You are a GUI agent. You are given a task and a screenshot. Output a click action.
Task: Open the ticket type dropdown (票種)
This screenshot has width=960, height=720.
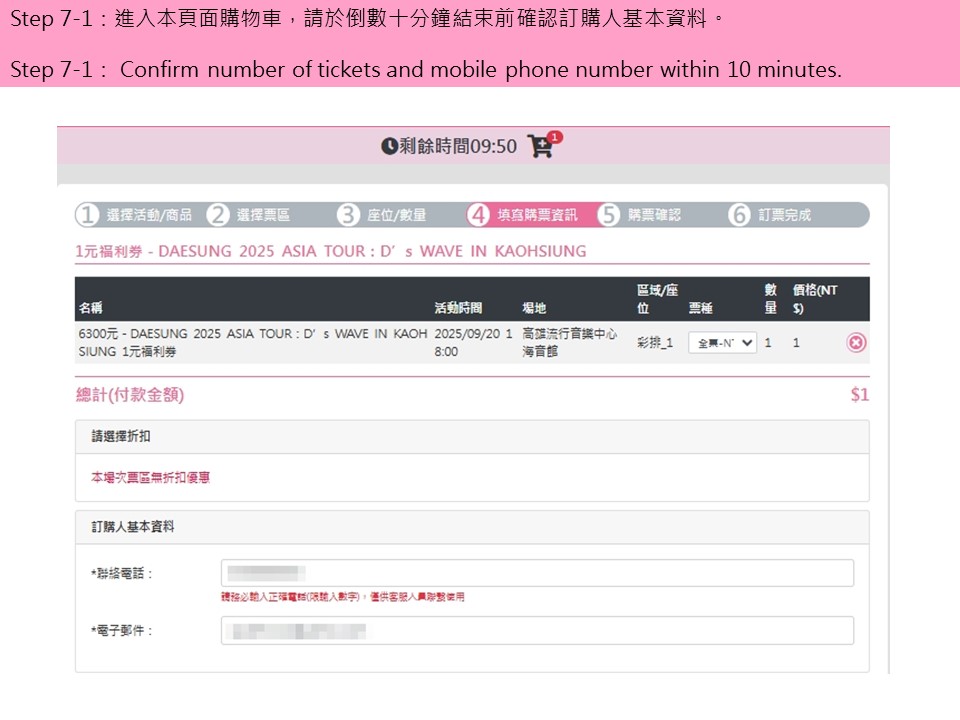[722, 343]
